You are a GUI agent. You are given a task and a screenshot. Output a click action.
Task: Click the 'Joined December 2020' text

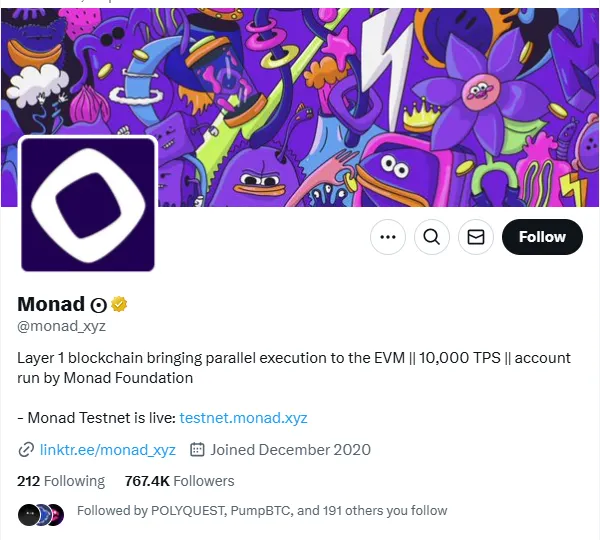[290, 450]
